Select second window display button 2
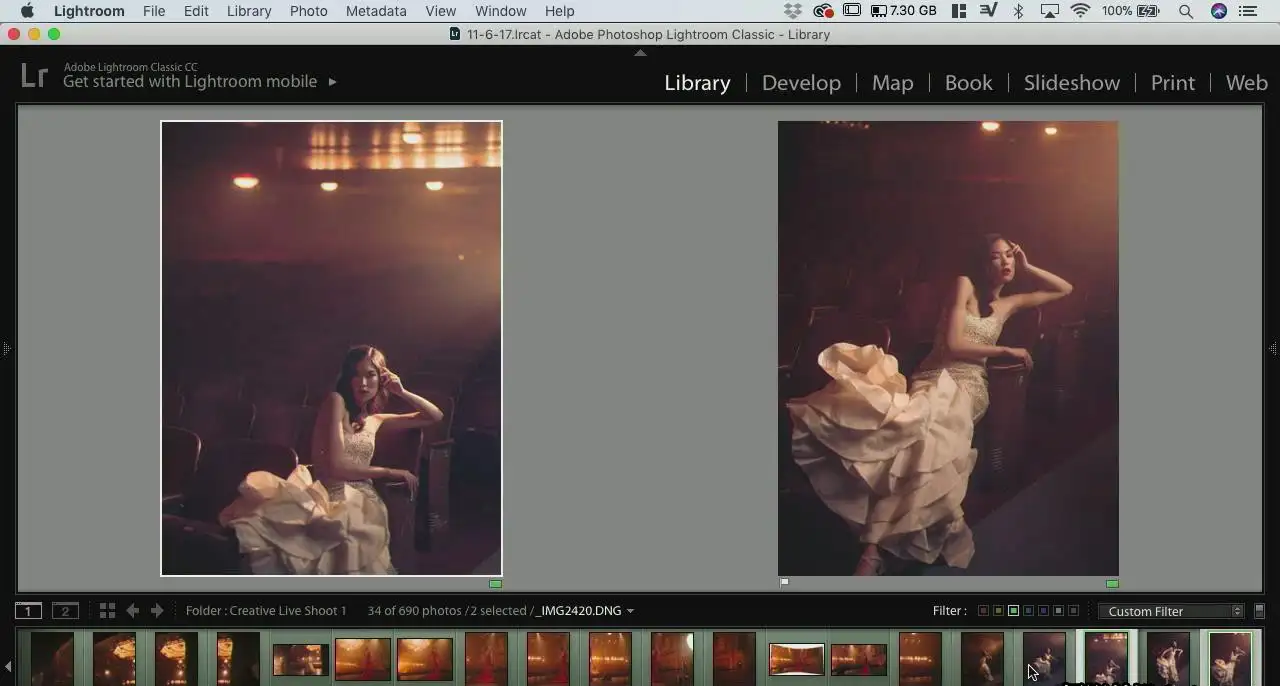The height and width of the screenshot is (686, 1280). (65, 611)
